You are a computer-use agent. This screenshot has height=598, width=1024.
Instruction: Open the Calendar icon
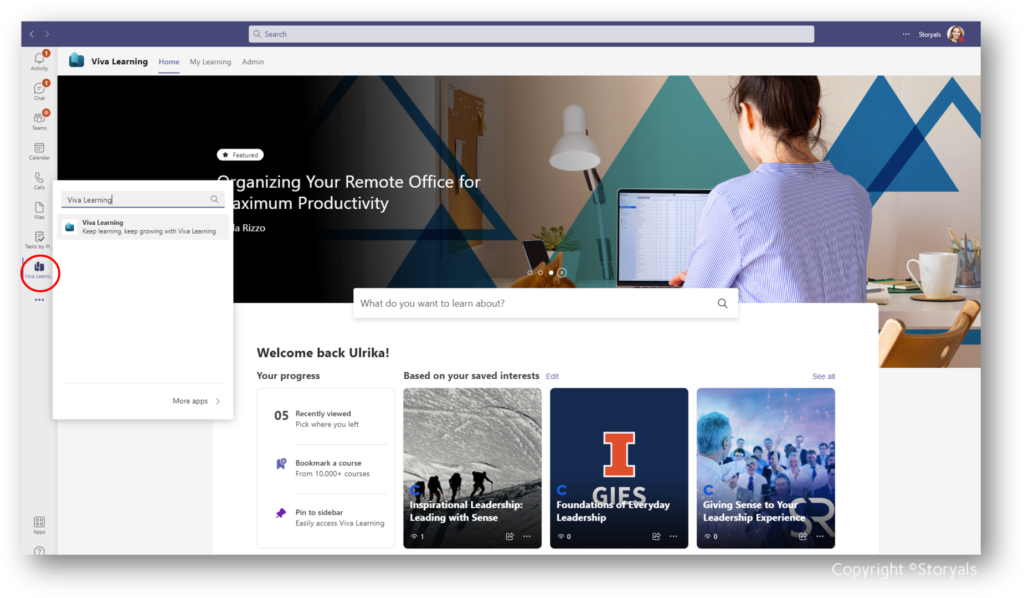pos(38,150)
